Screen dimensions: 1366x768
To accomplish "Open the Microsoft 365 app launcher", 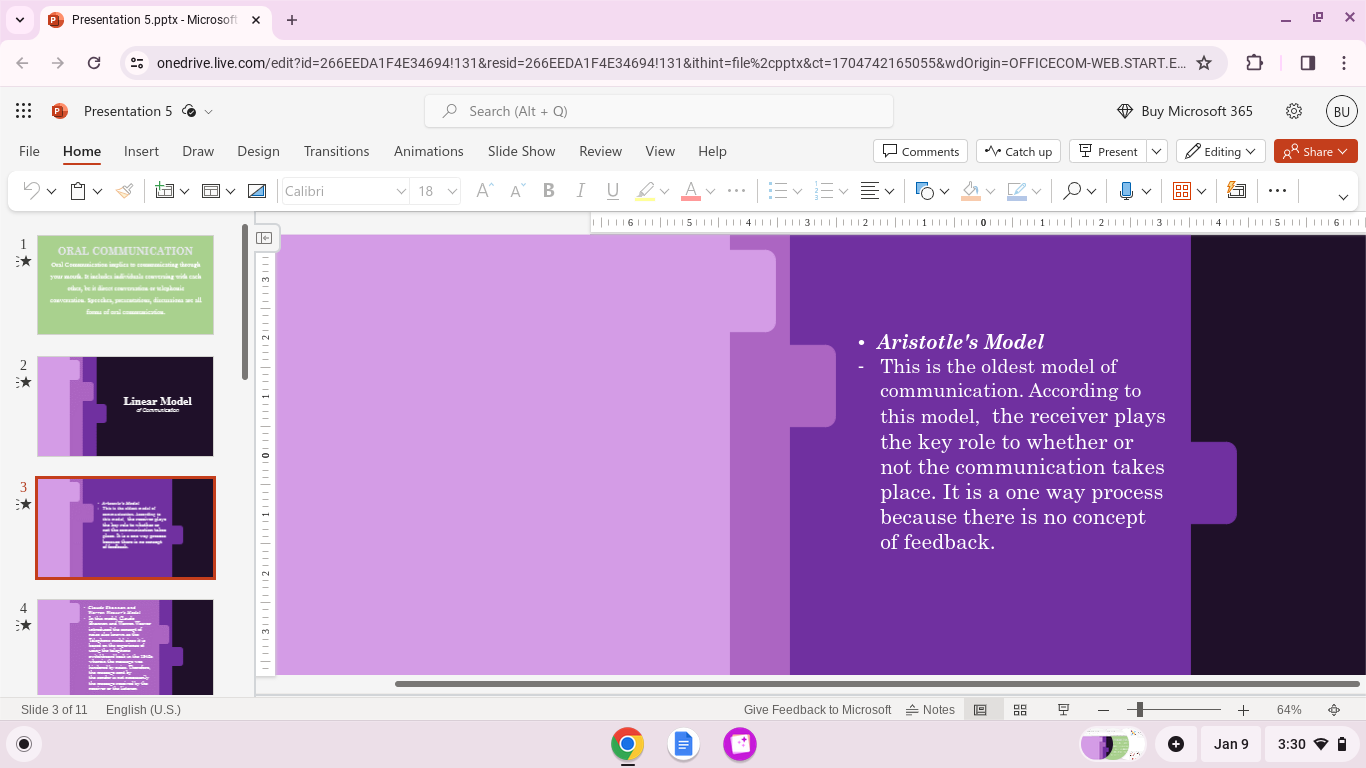I will click(x=24, y=111).
